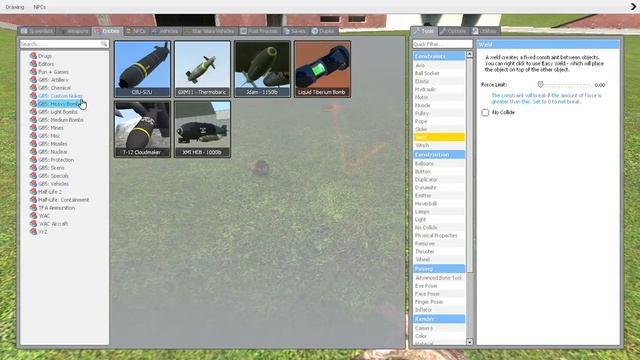This screenshot has width=640, height=360.
Task: Spawn the Jdam - 1150lb bomb
Action: pyautogui.click(x=262, y=69)
